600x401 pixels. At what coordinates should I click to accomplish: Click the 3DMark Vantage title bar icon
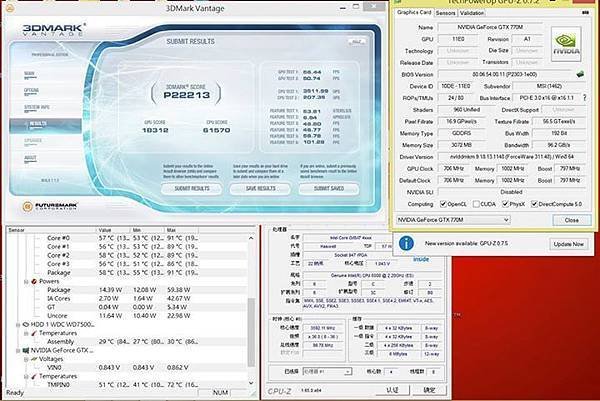coord(10,8)
